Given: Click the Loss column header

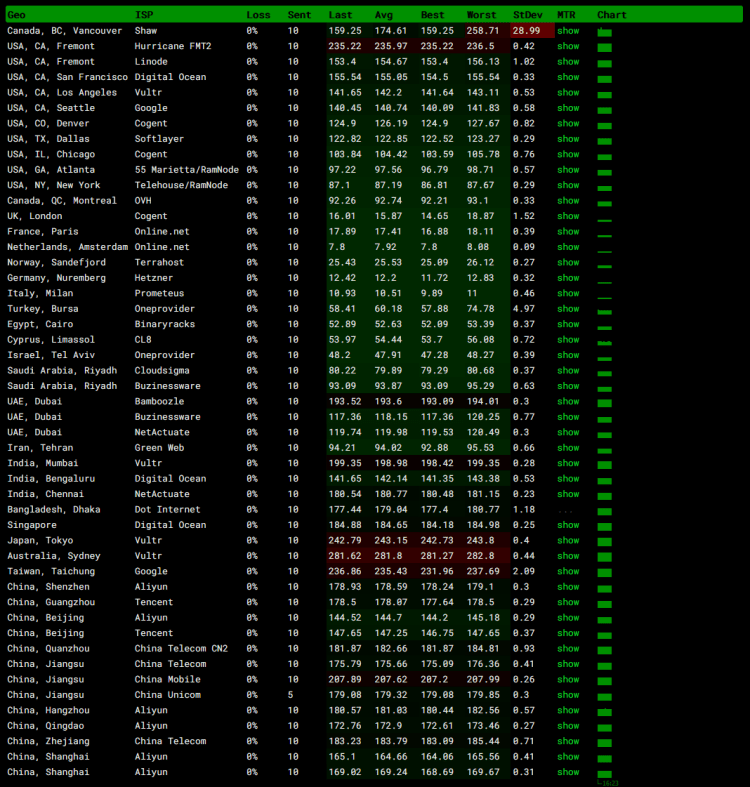Looking at the screenshot, I should tap(258, 15).
